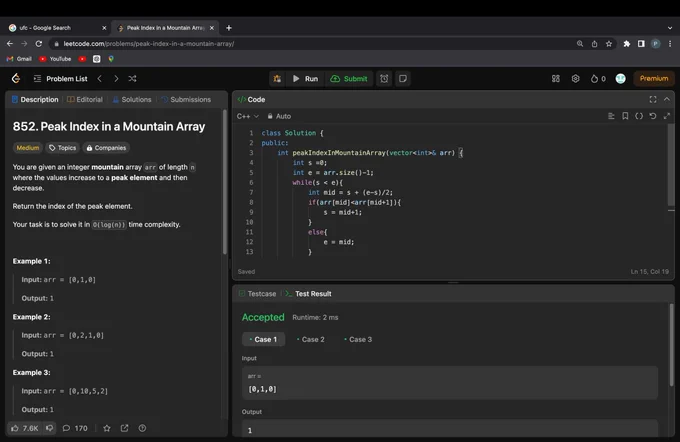This screenshot has width=680, height=442.
Task: Reset code to default icon
Action: tap(653, 116)
